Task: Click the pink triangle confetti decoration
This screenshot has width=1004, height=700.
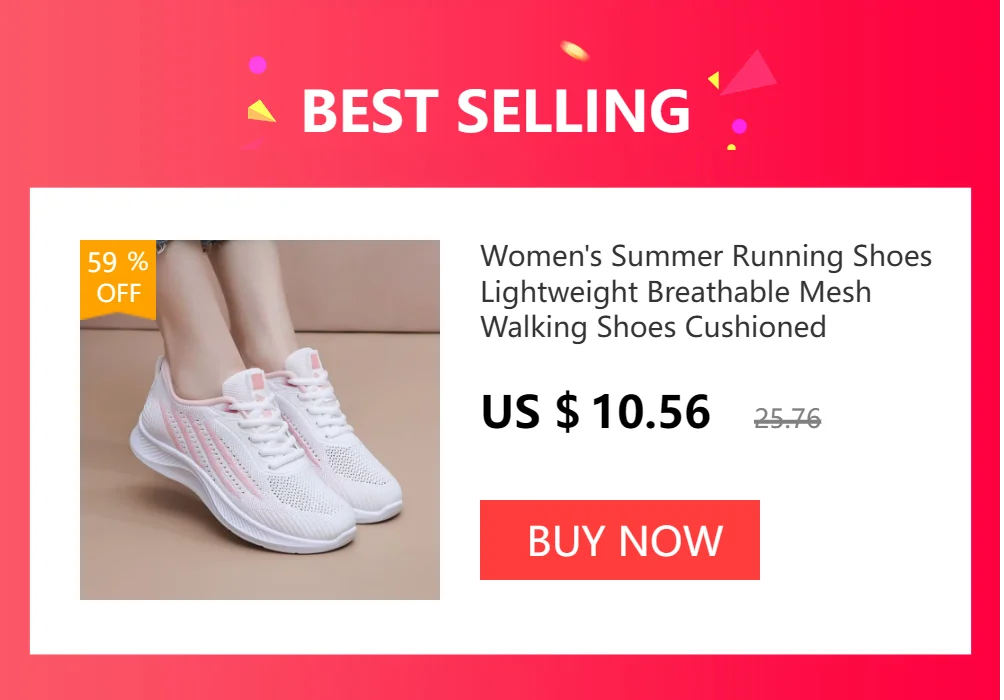Action: [x=749, y=72]
